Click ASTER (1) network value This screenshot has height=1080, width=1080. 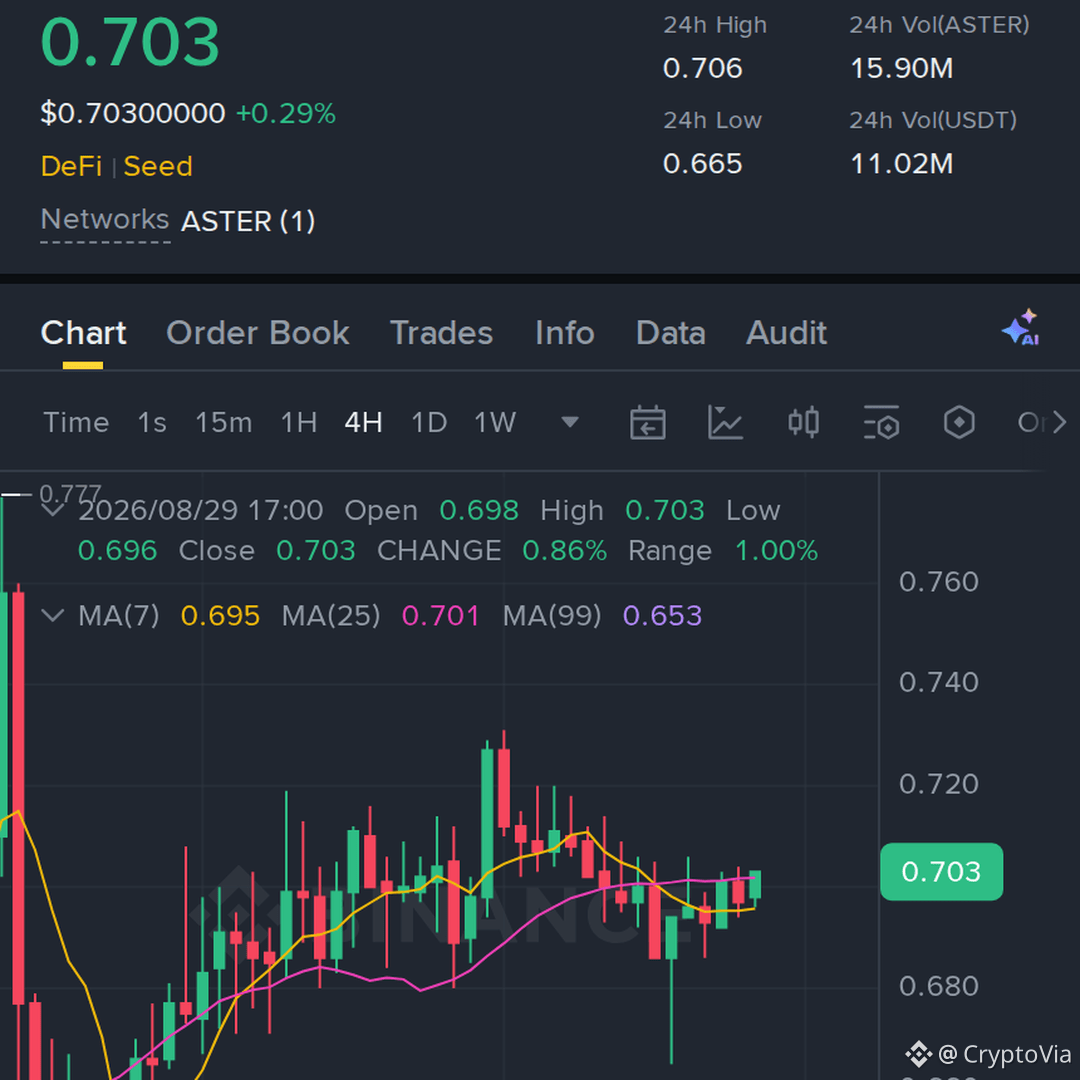pyautogui.click(x=248, y=221)
